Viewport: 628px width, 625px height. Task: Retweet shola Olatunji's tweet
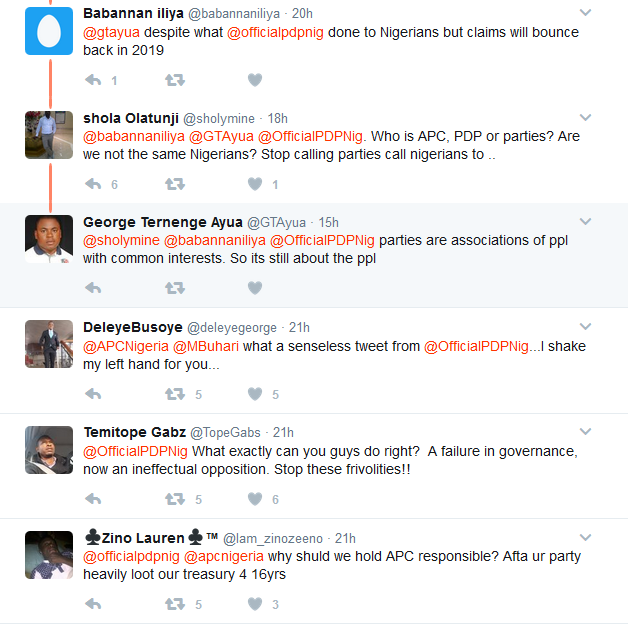click(174, 184)
